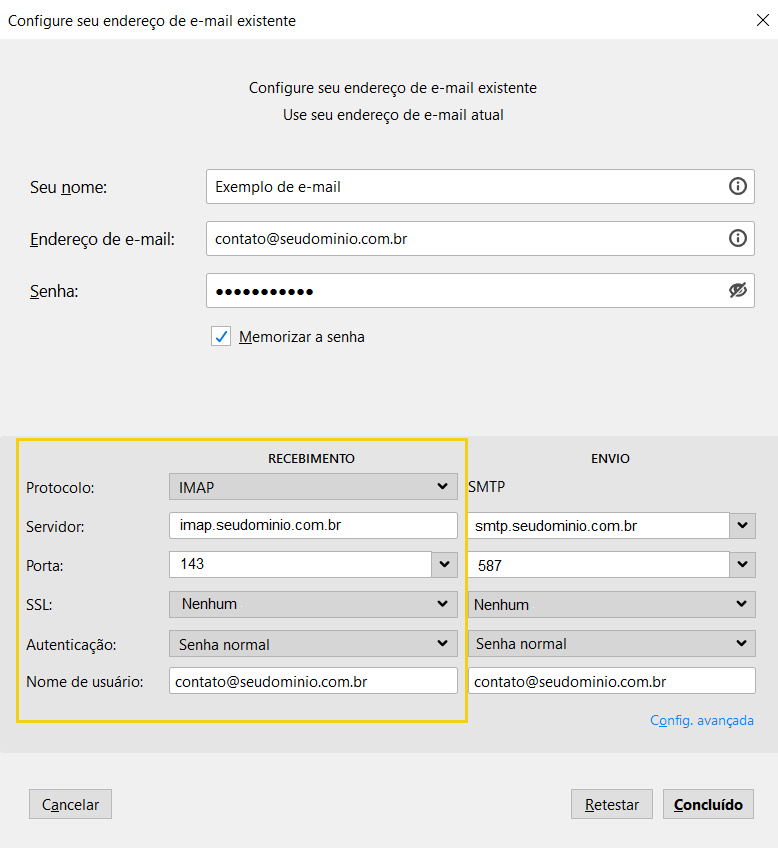Click the Retestar button
The width and height of the screenshot is (778, 848).
tap(611, 804)
